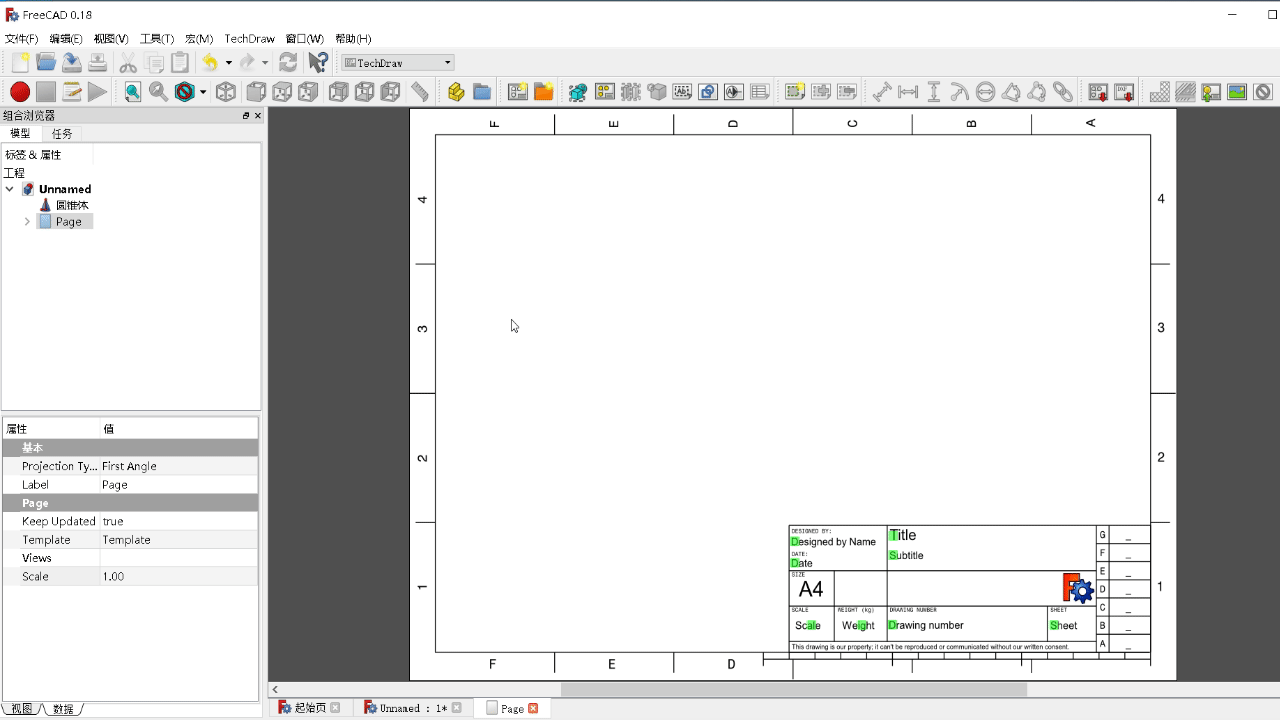Switch to the isometric view cube
1280x720 pixels.
pyautogui.click(x=226, y=92)
